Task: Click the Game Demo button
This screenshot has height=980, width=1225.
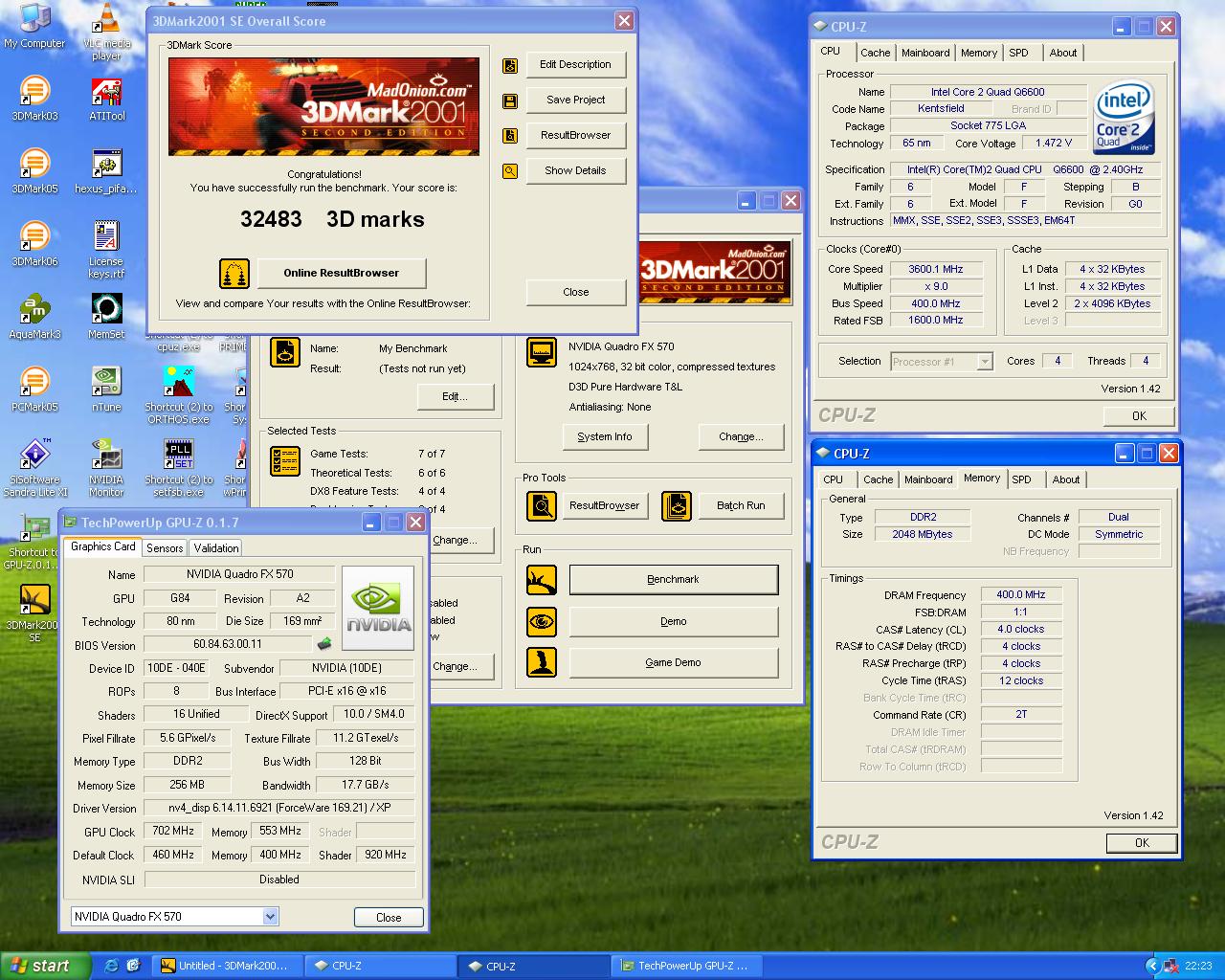Action: 673,662
